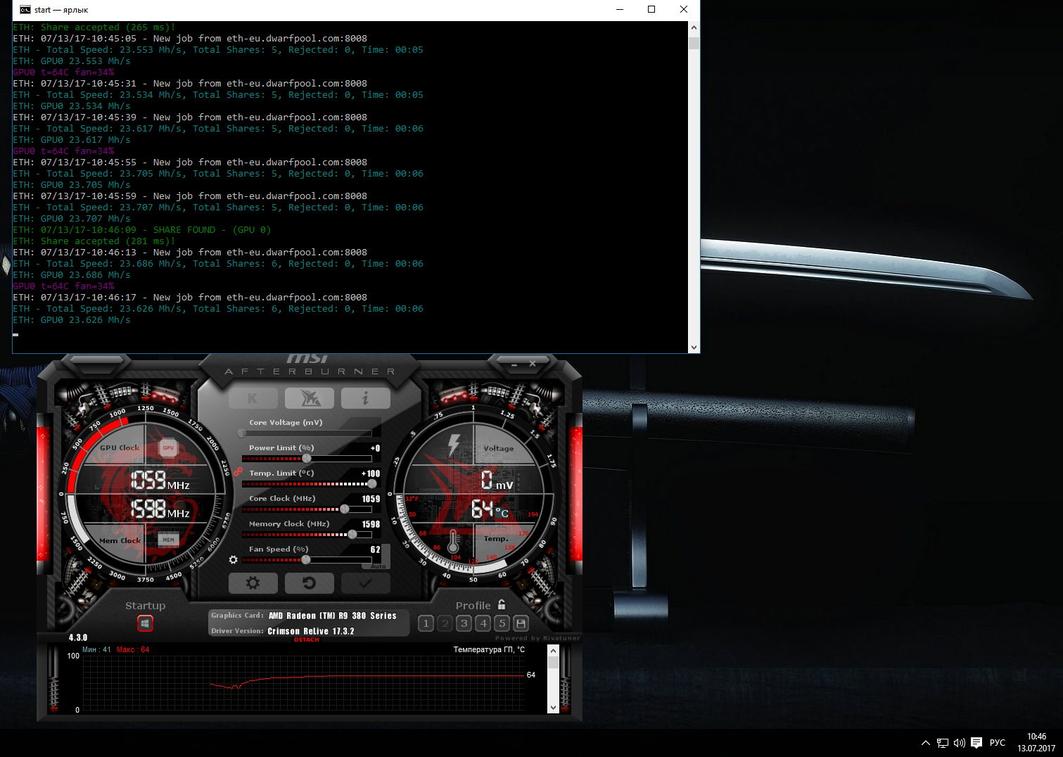Open Afterburner settings with the large gear button
This screenshot has height=757, width=1063.
(x=253, y=583)
